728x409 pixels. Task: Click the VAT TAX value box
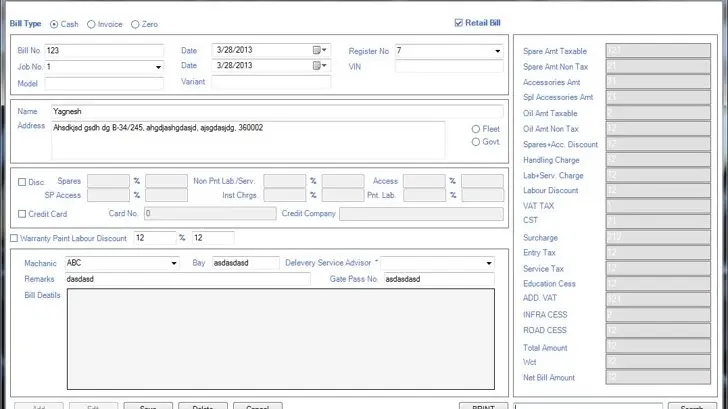[658, 206]
